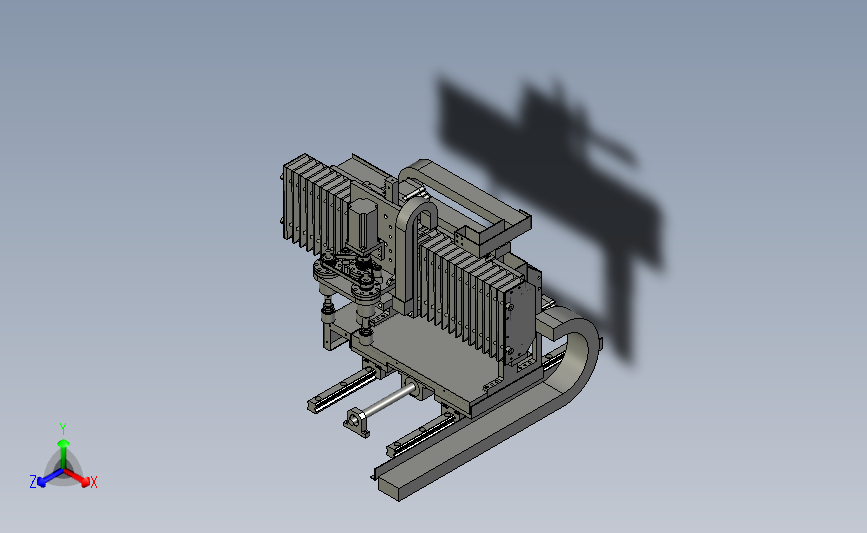Select the stepper motor on the model
867x533 pixels.
[362, 223]
